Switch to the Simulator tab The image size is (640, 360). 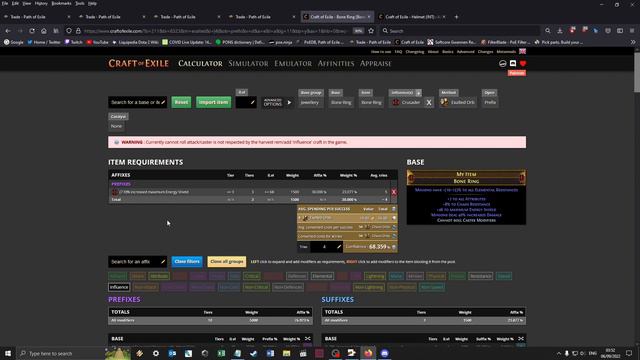click(x=248, y=64)
